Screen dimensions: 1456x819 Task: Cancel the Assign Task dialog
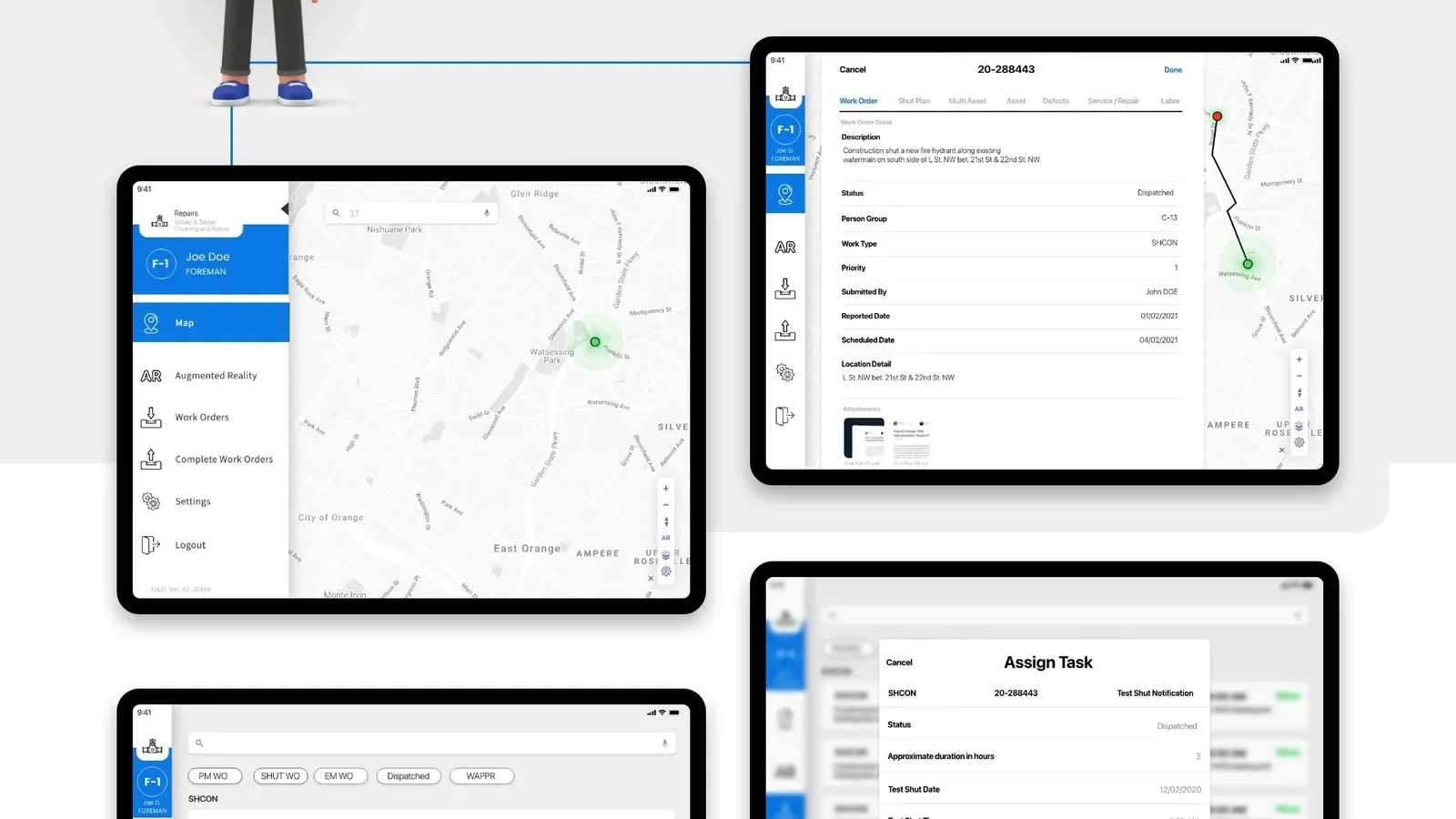click(899, 662)
